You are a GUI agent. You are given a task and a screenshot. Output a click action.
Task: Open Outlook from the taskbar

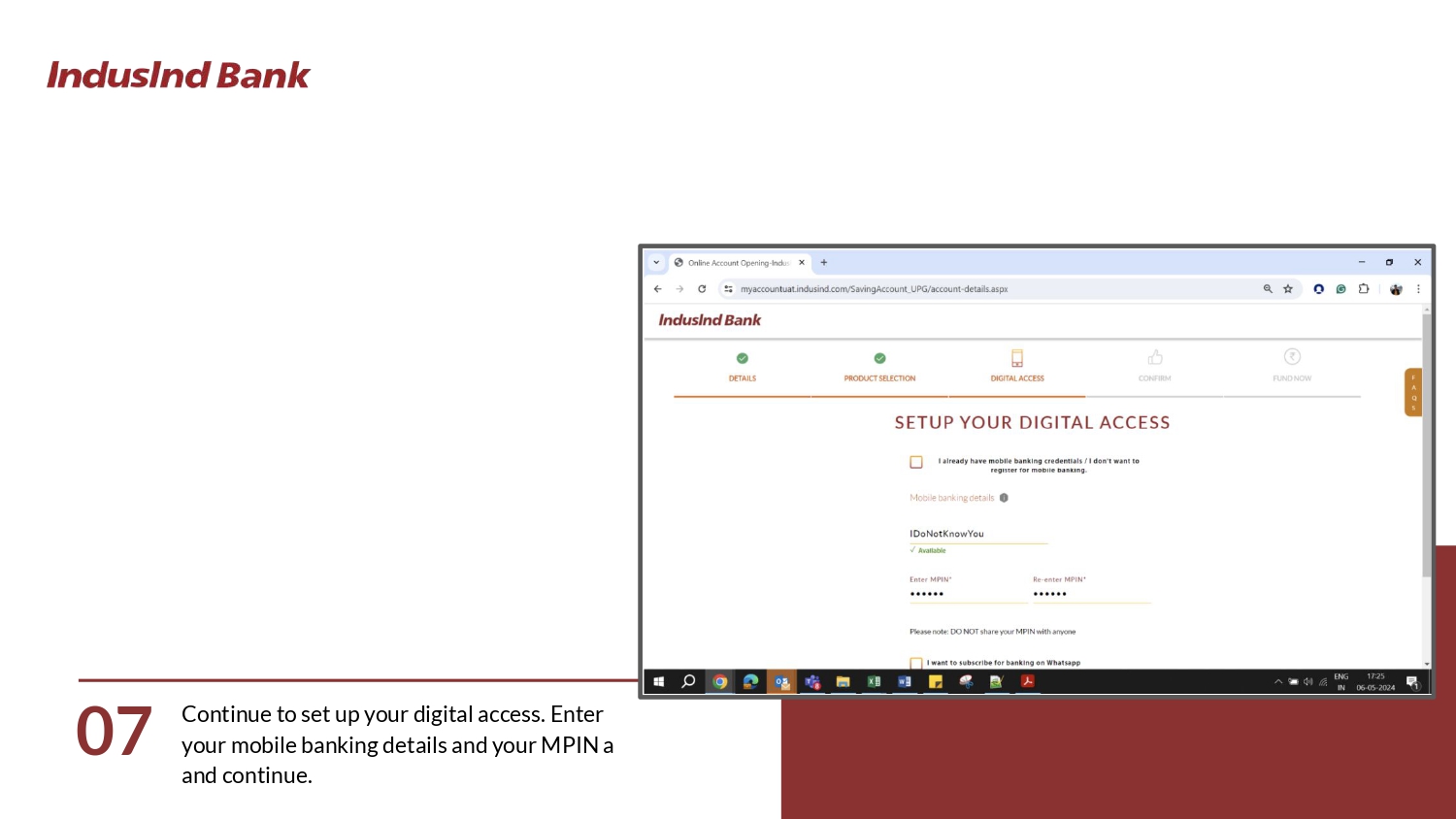point(781,681)
